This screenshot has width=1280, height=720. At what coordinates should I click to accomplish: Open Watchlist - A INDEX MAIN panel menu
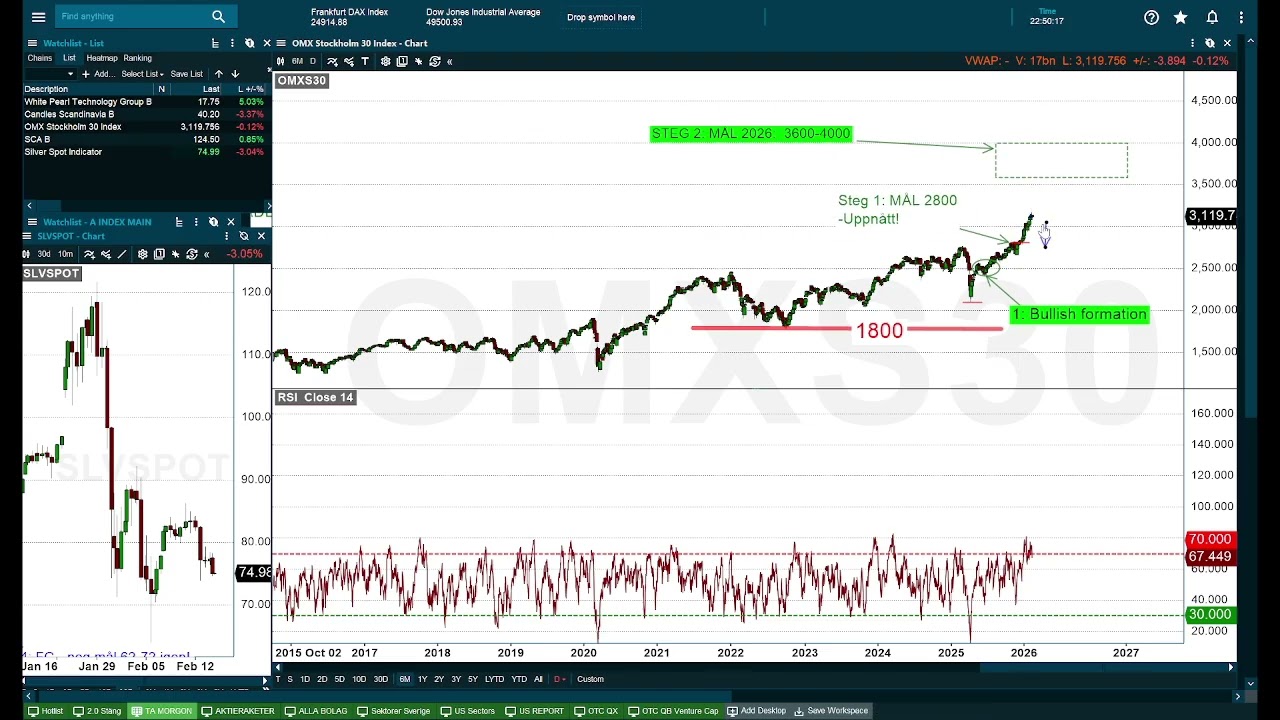click(x=32, y=222)
